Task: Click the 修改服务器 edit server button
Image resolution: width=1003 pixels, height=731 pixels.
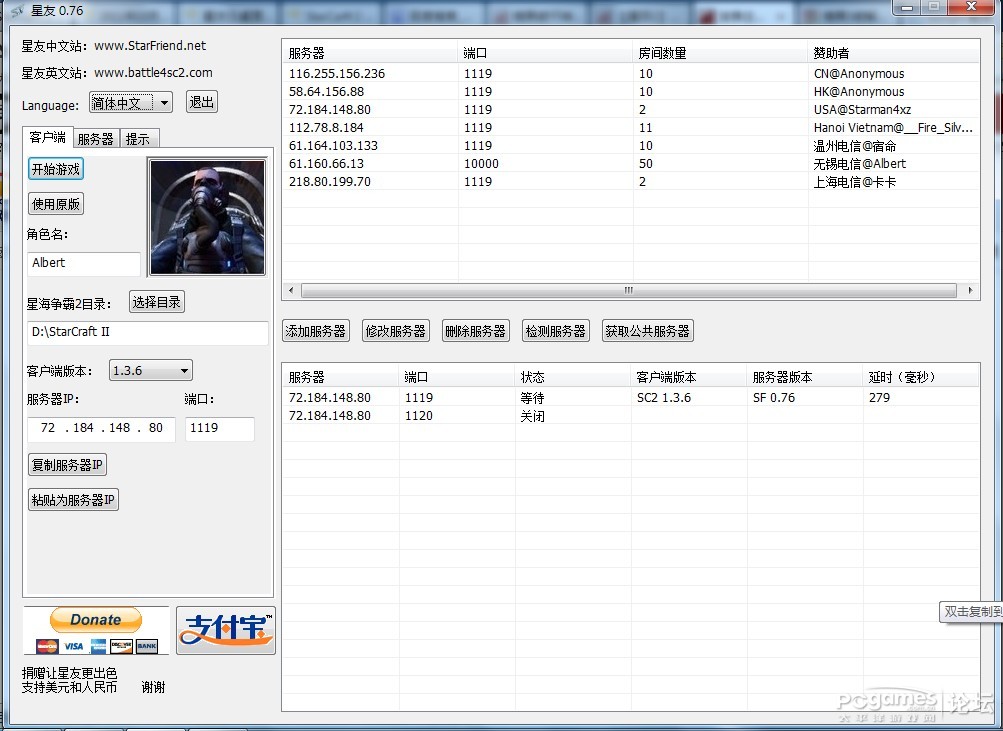Action: (x=396, y=331)
